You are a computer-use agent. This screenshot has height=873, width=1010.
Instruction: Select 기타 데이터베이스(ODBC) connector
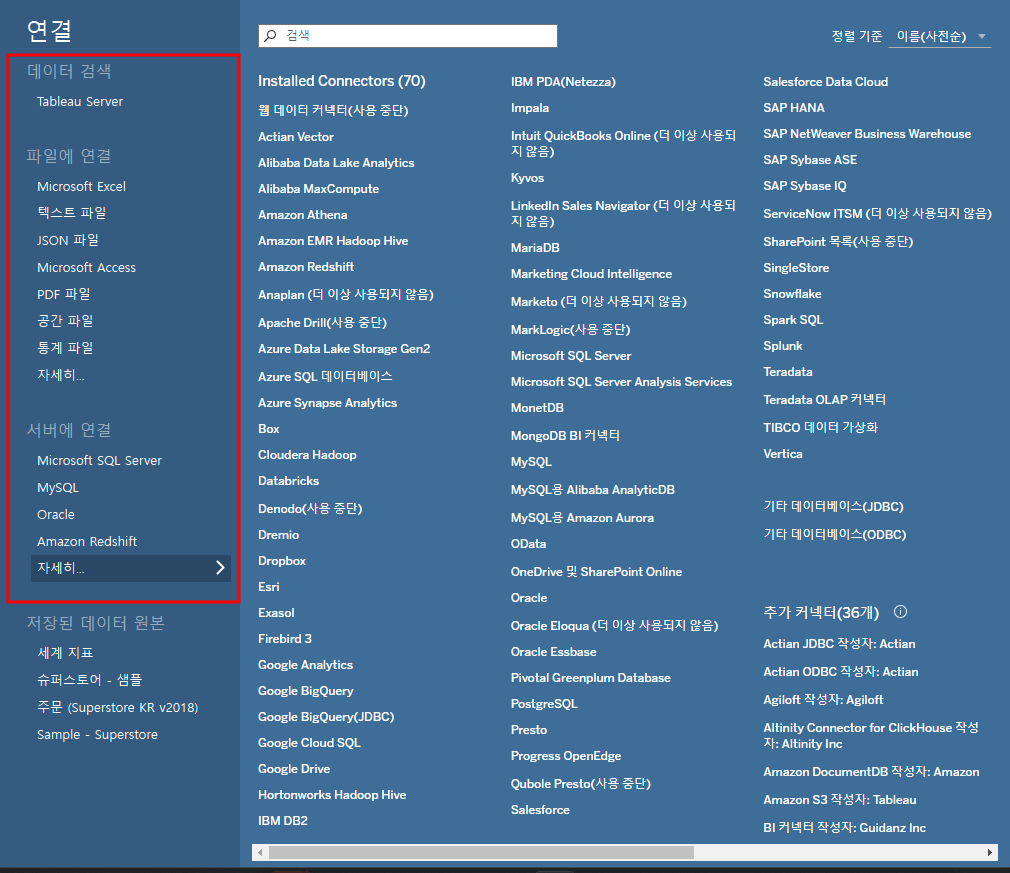point(834,534)
